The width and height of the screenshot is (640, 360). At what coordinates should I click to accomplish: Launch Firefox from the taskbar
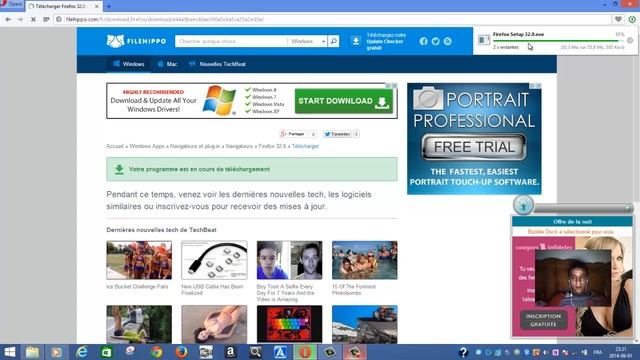tap(181, 352)
